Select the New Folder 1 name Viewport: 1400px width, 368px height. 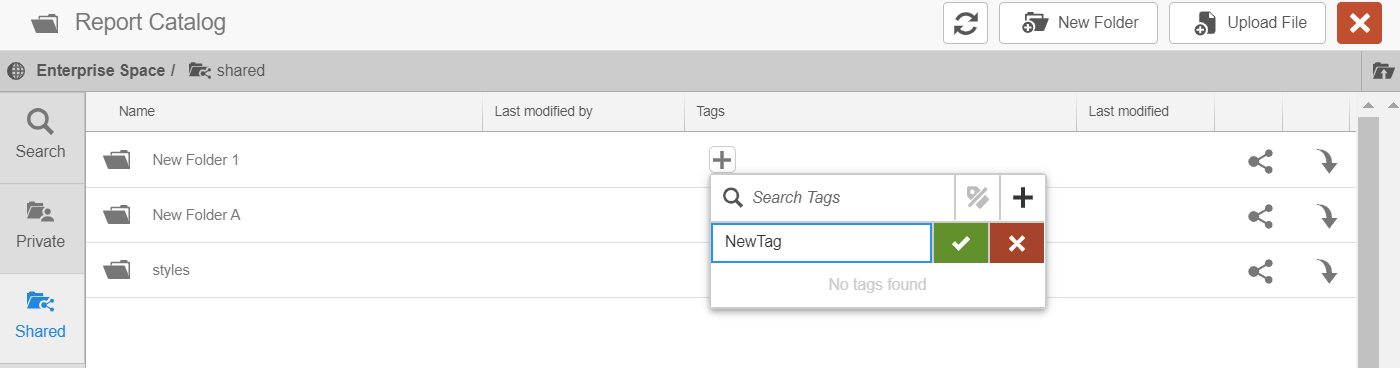pos(196,159)
